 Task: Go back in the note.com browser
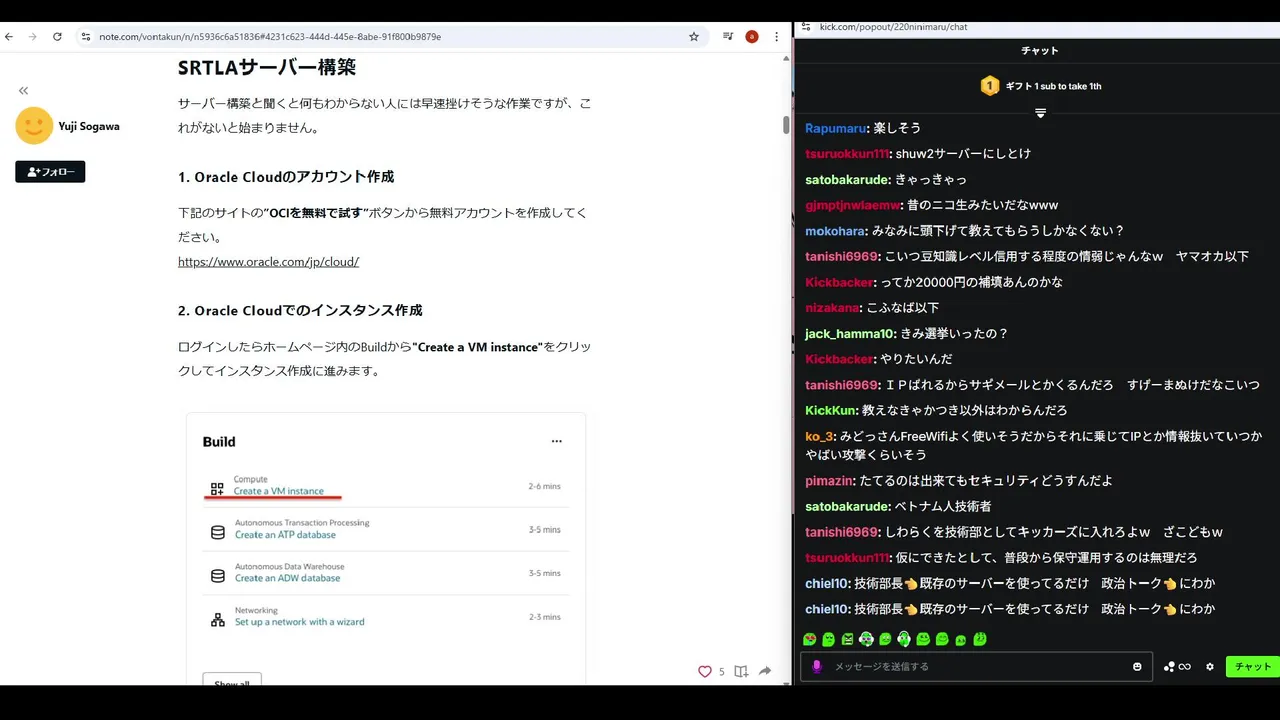coord(9,37)
